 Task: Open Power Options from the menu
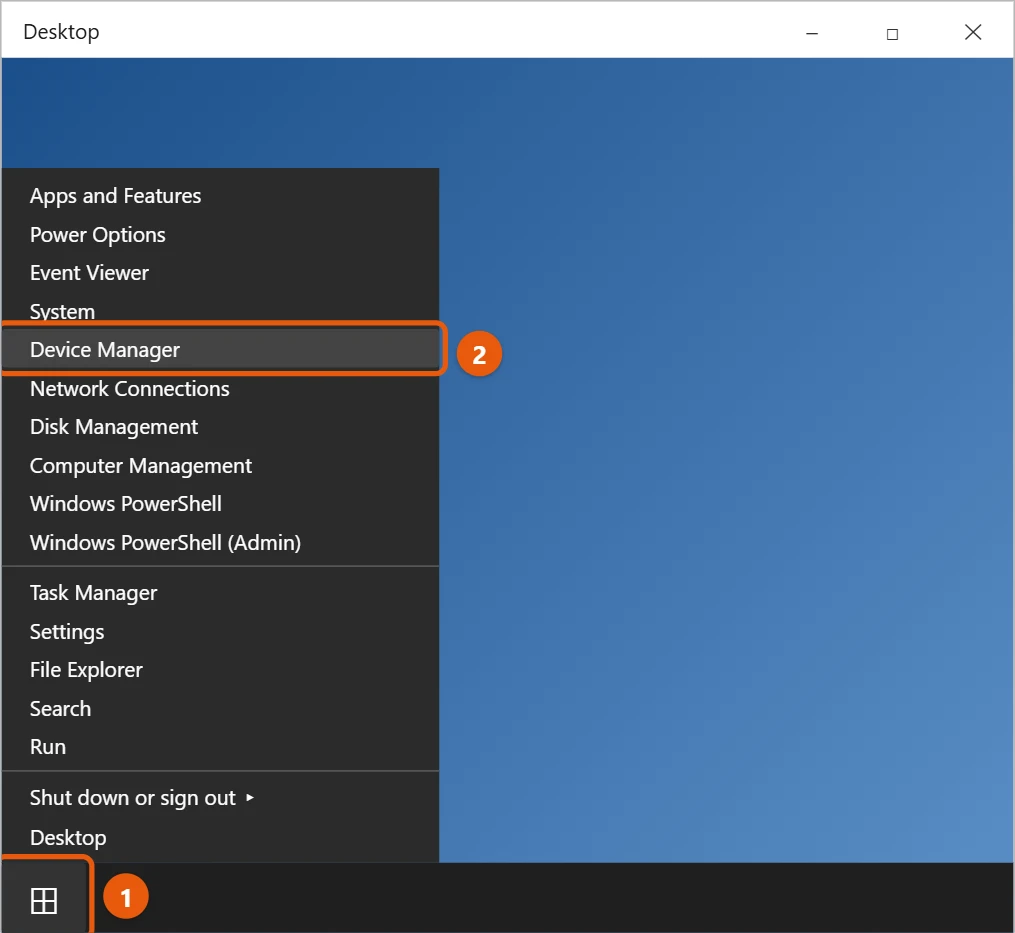pyautogui.click(x=220, y=234)
